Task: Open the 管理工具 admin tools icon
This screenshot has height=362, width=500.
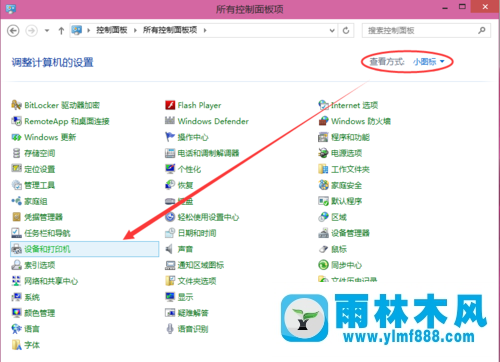Action: (16, 185)
